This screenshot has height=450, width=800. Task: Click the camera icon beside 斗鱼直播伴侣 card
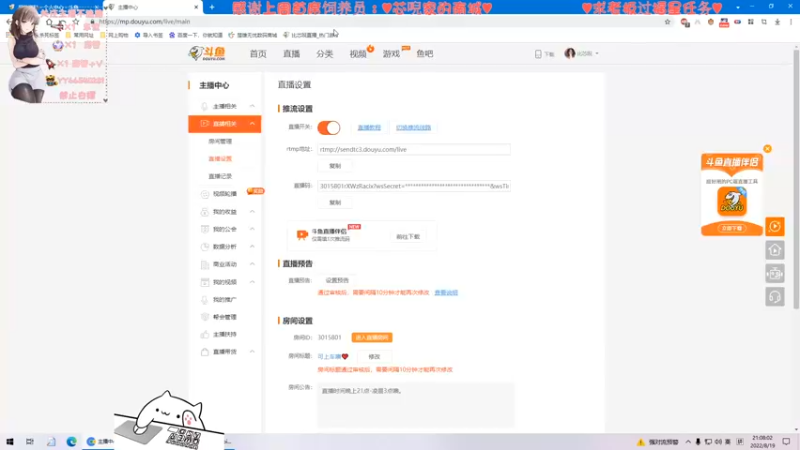[302, 235]
